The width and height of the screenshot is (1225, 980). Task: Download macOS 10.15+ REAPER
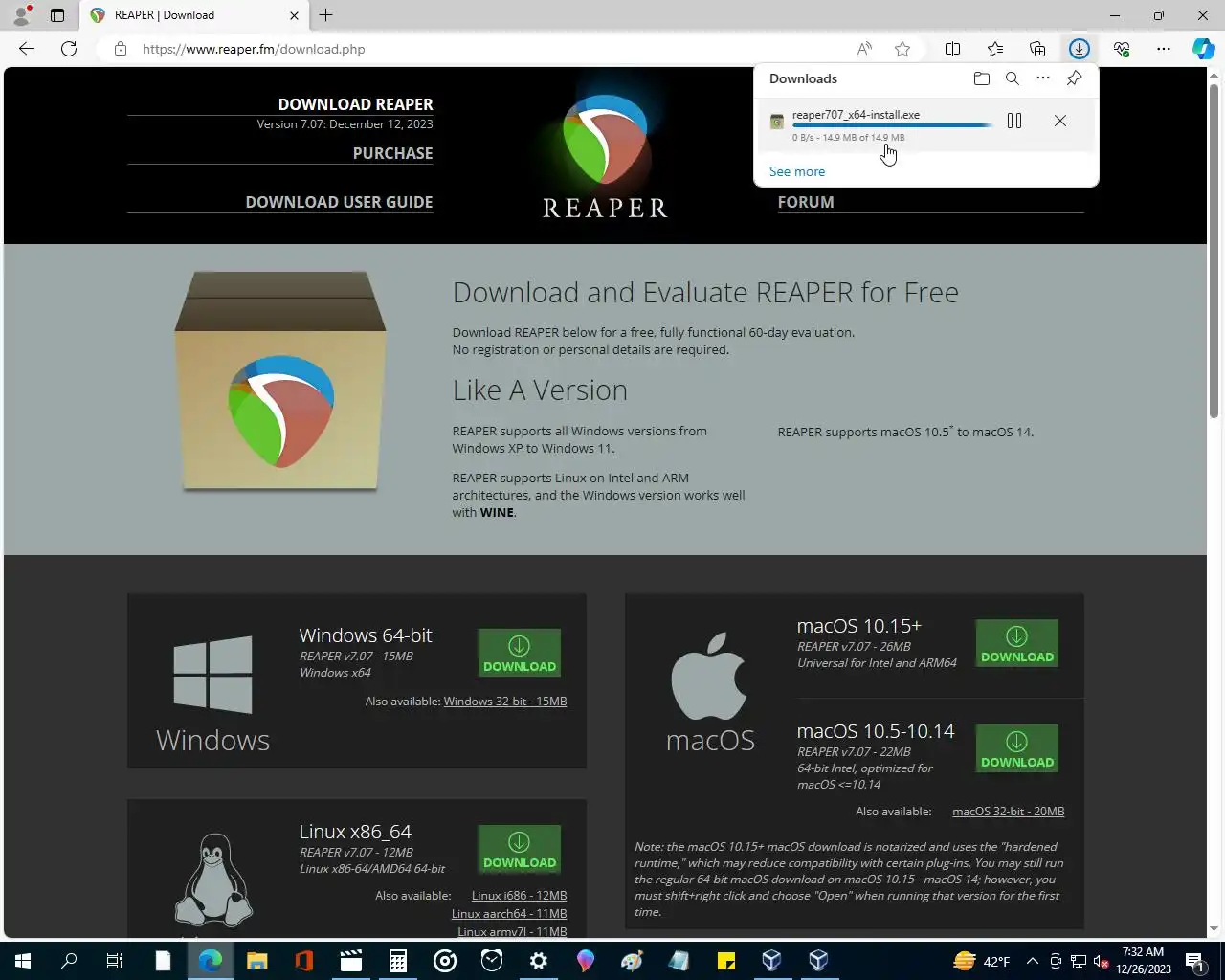tap(1017, 643)
